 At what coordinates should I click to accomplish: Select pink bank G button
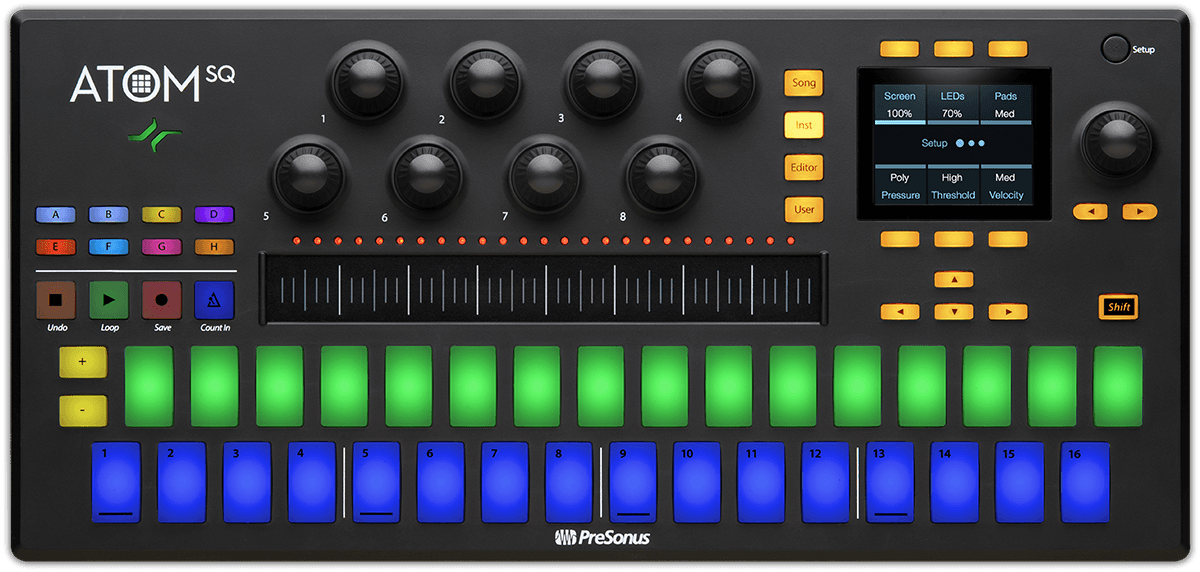[161, 246]
